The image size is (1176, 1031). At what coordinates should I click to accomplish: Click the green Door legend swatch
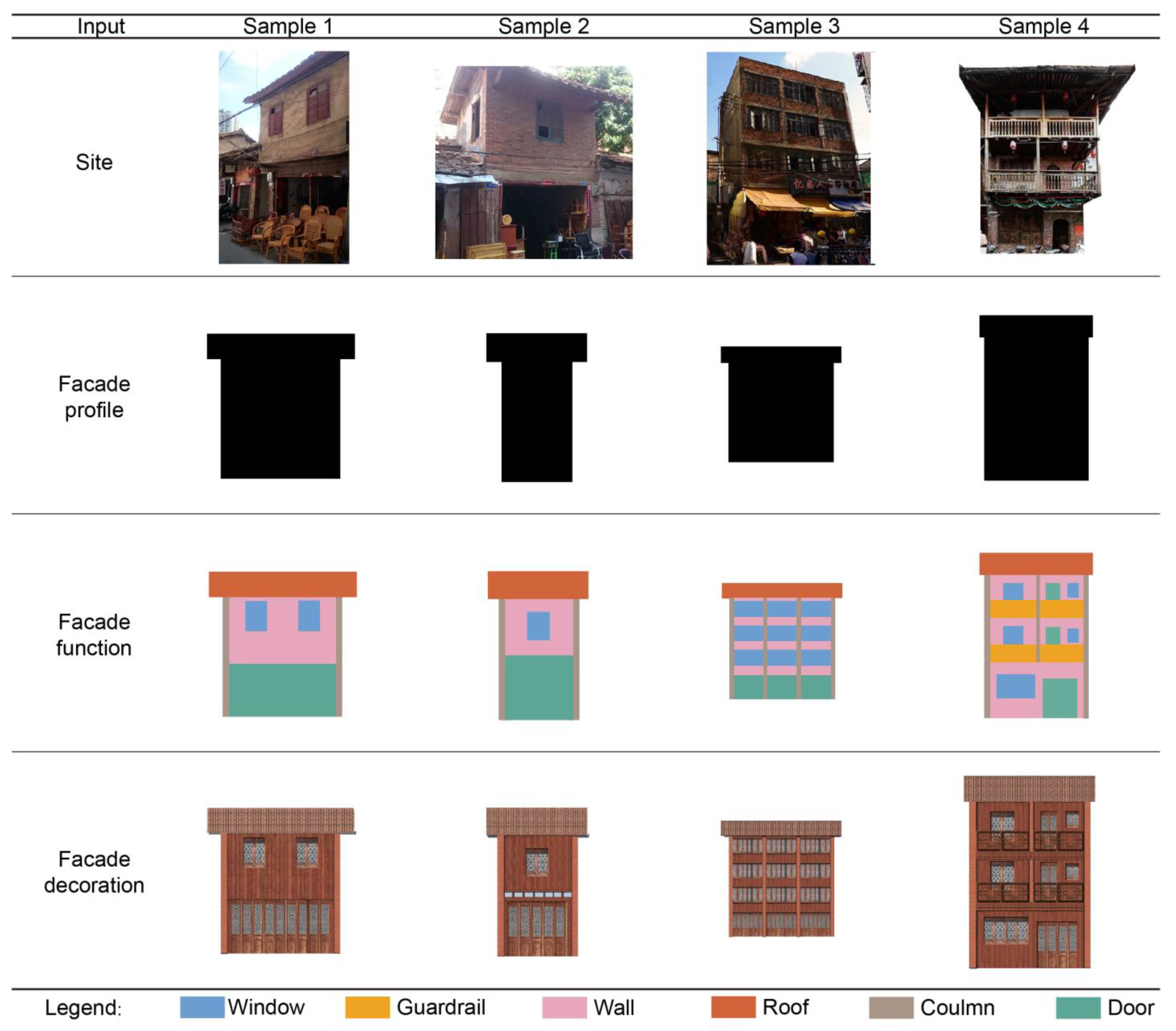pos(1078,1007)
